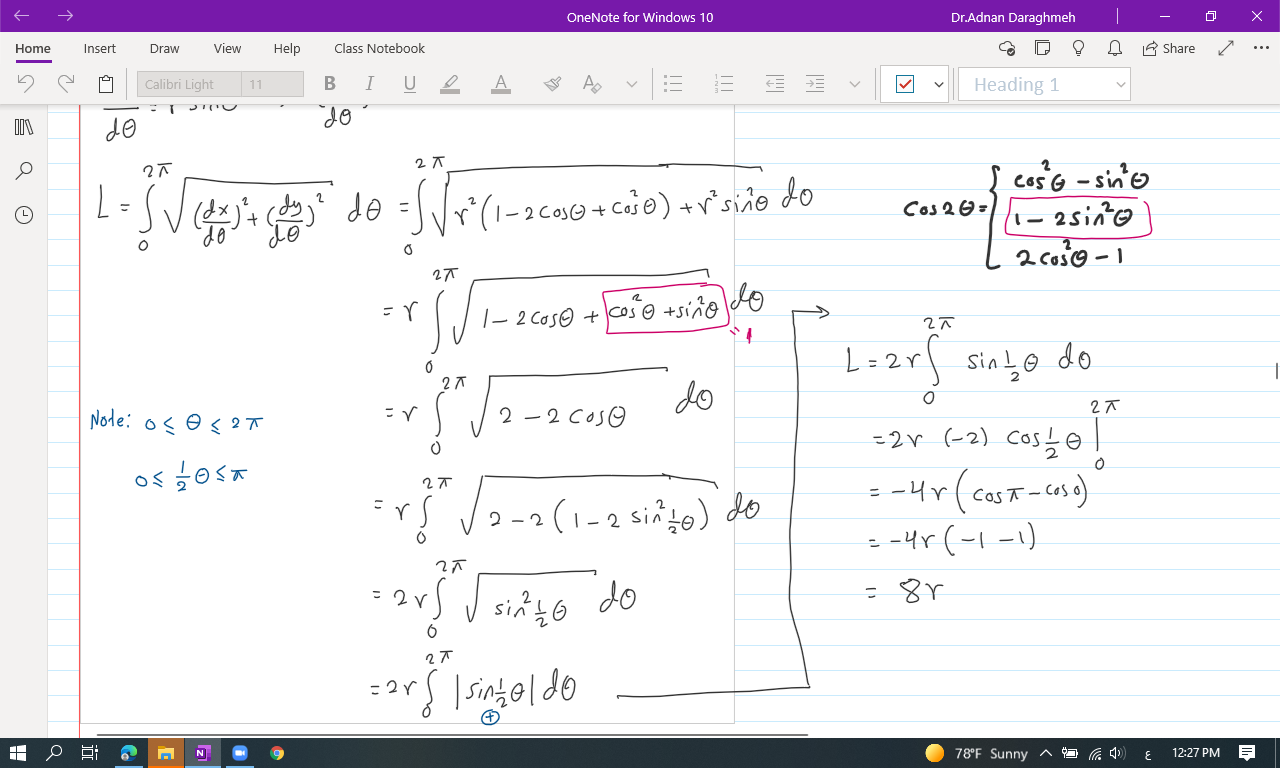This screenshot has height=768, width=1280.
Task: Open the font size box
Action: coord(273,84)
